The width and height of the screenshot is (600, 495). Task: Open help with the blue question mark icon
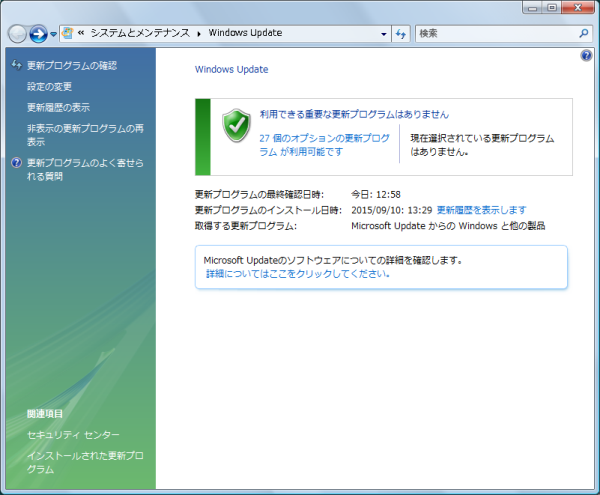click(586, 56)
